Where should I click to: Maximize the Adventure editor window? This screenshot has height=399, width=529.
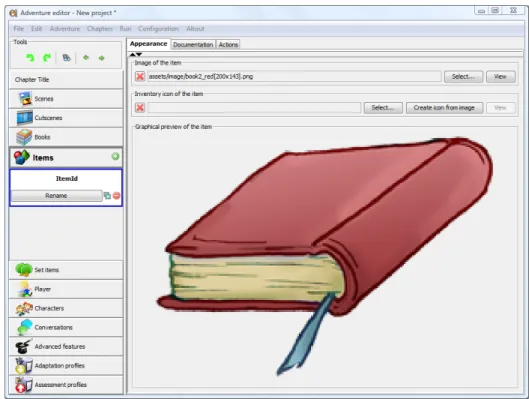click(495, 10)
